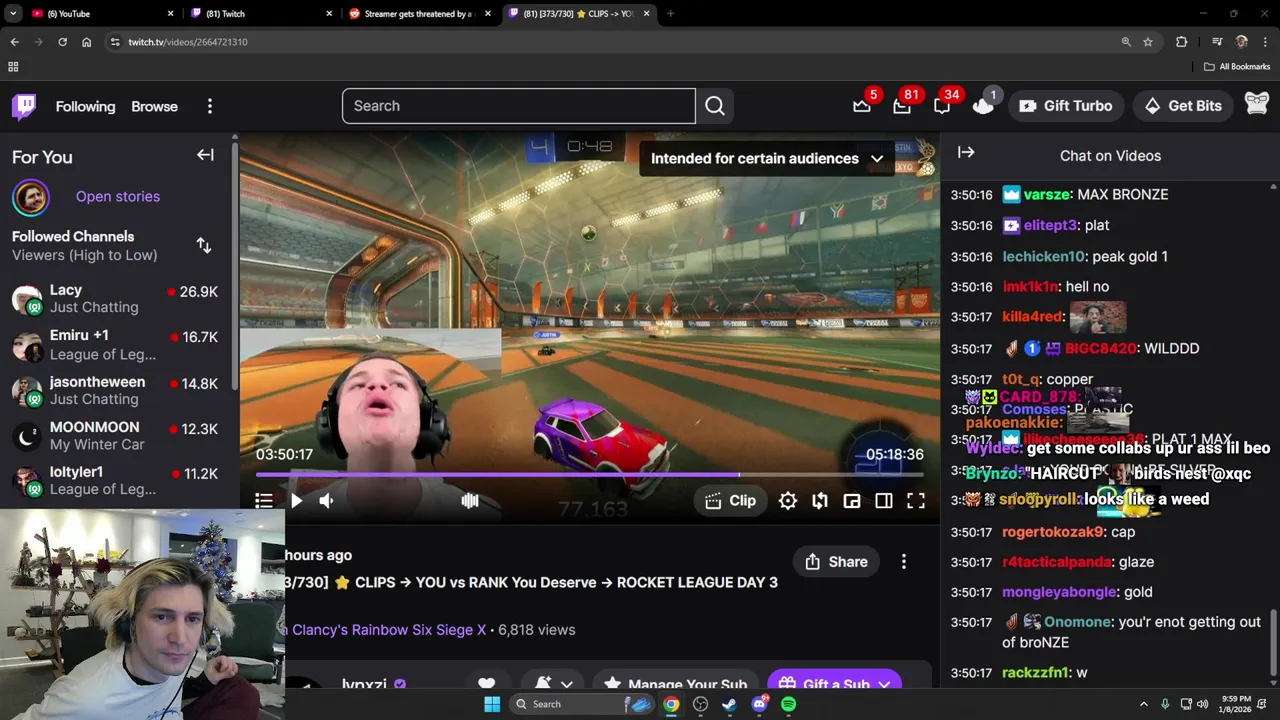Go to the Following tab
1280x720 pixels.
(85, 106)
